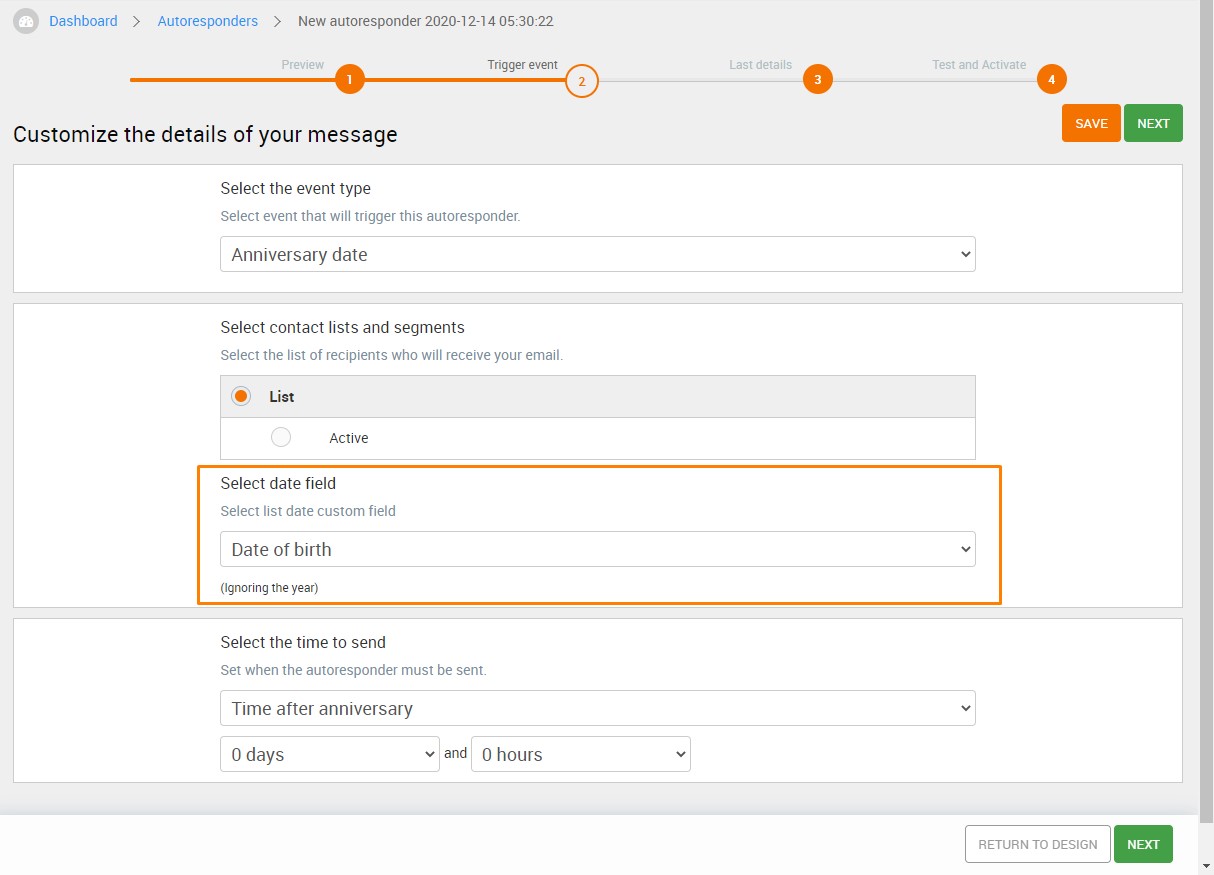Go to step 3 Last details circle
1214x875 pixels.
[817, 80]
